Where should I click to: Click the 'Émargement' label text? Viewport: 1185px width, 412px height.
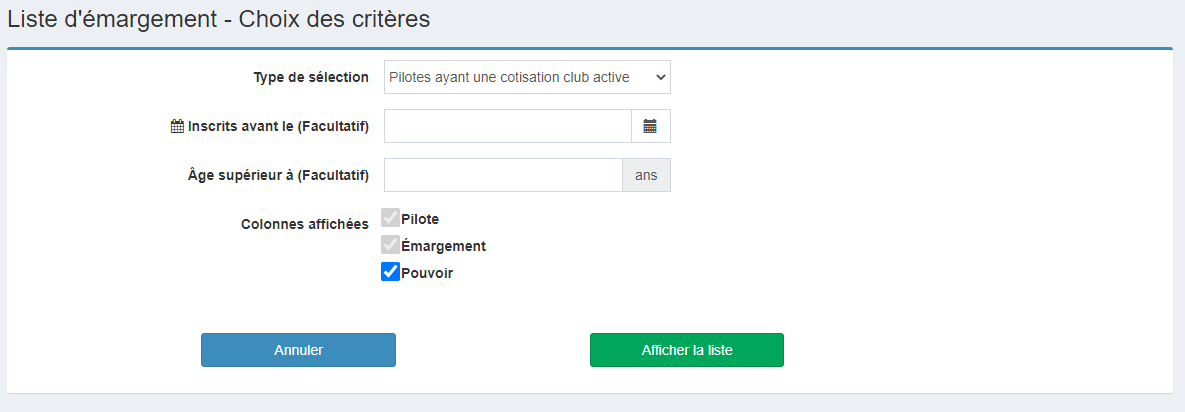(444, 246)
